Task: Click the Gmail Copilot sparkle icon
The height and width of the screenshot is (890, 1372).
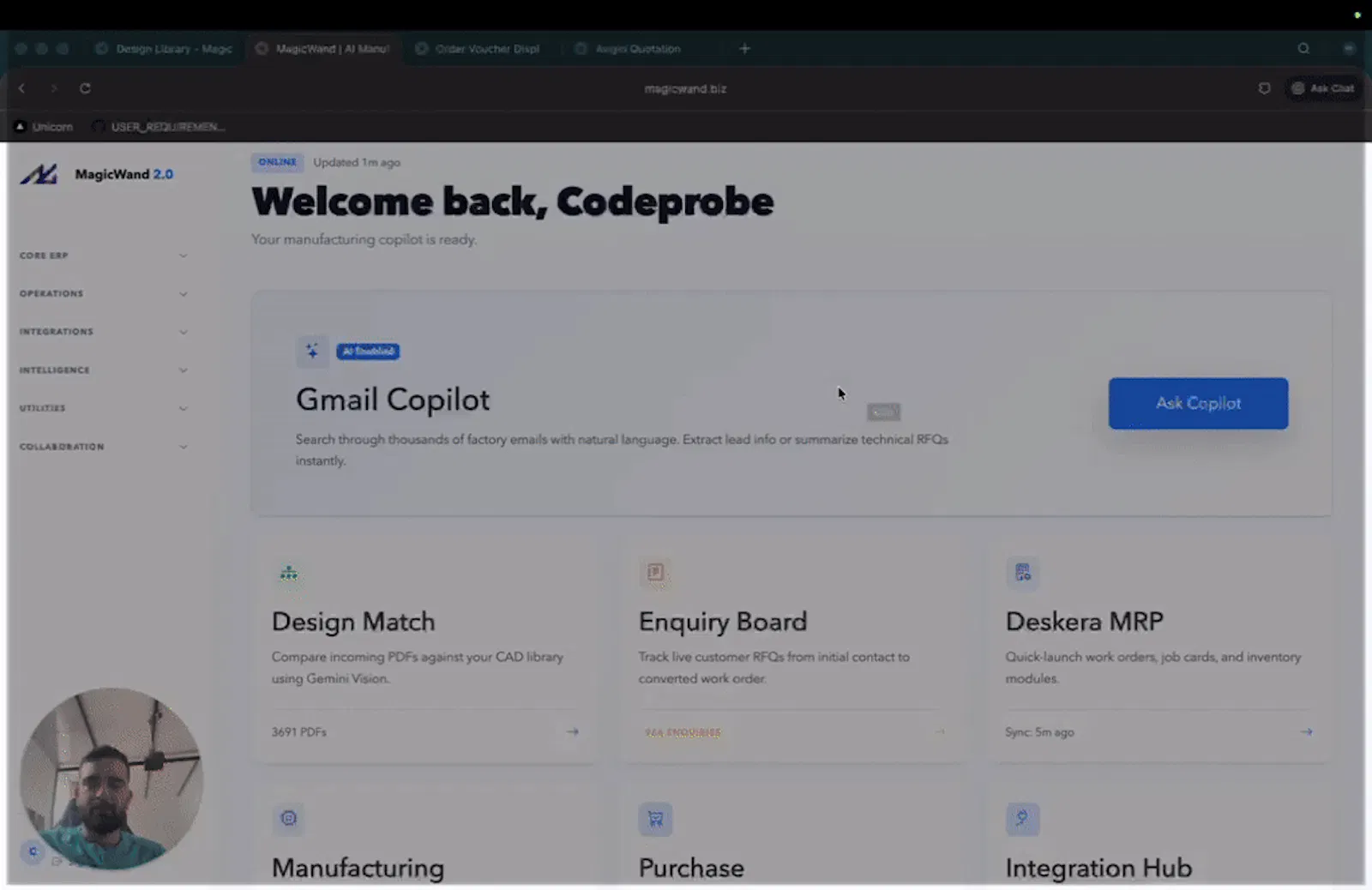Action: (x=312, y=351)
